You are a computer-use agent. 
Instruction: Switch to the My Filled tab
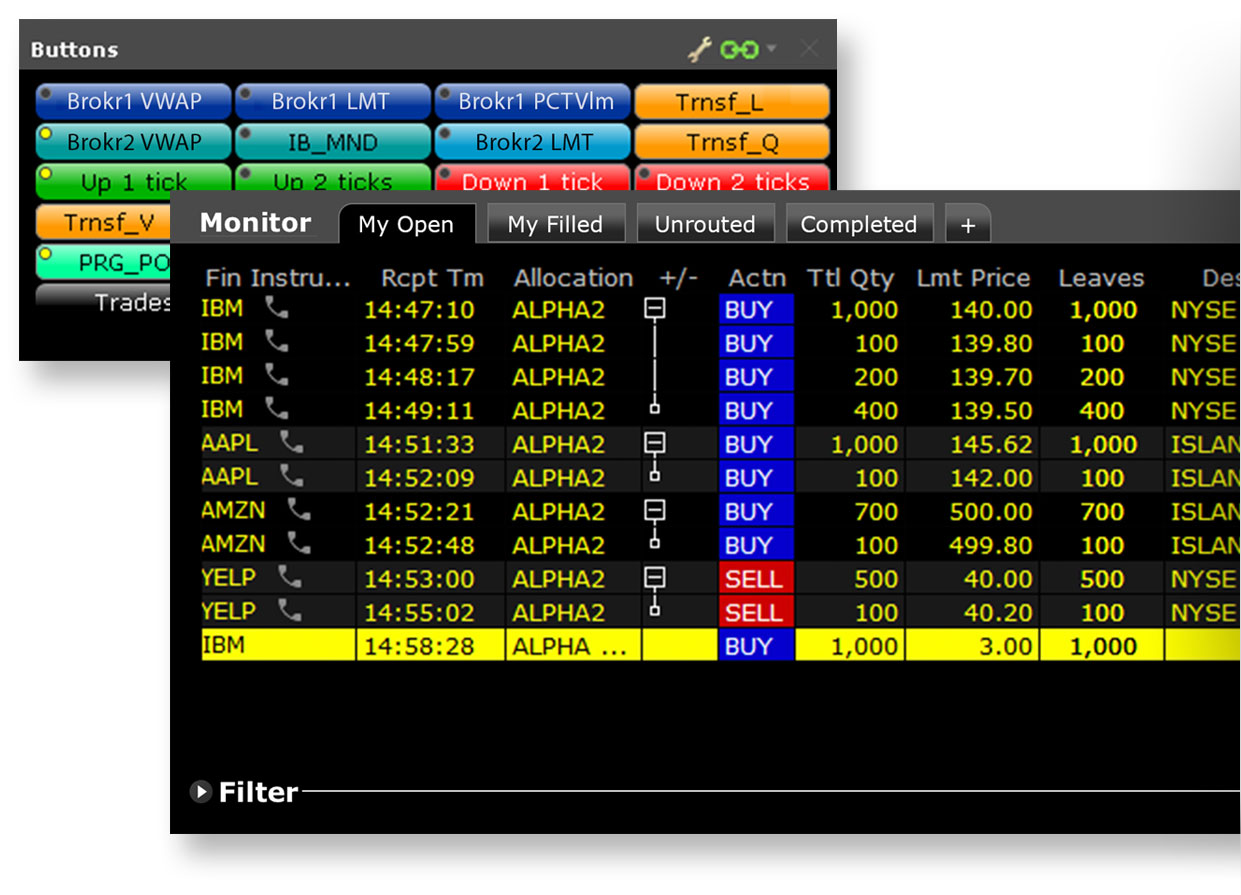point(555,225)
